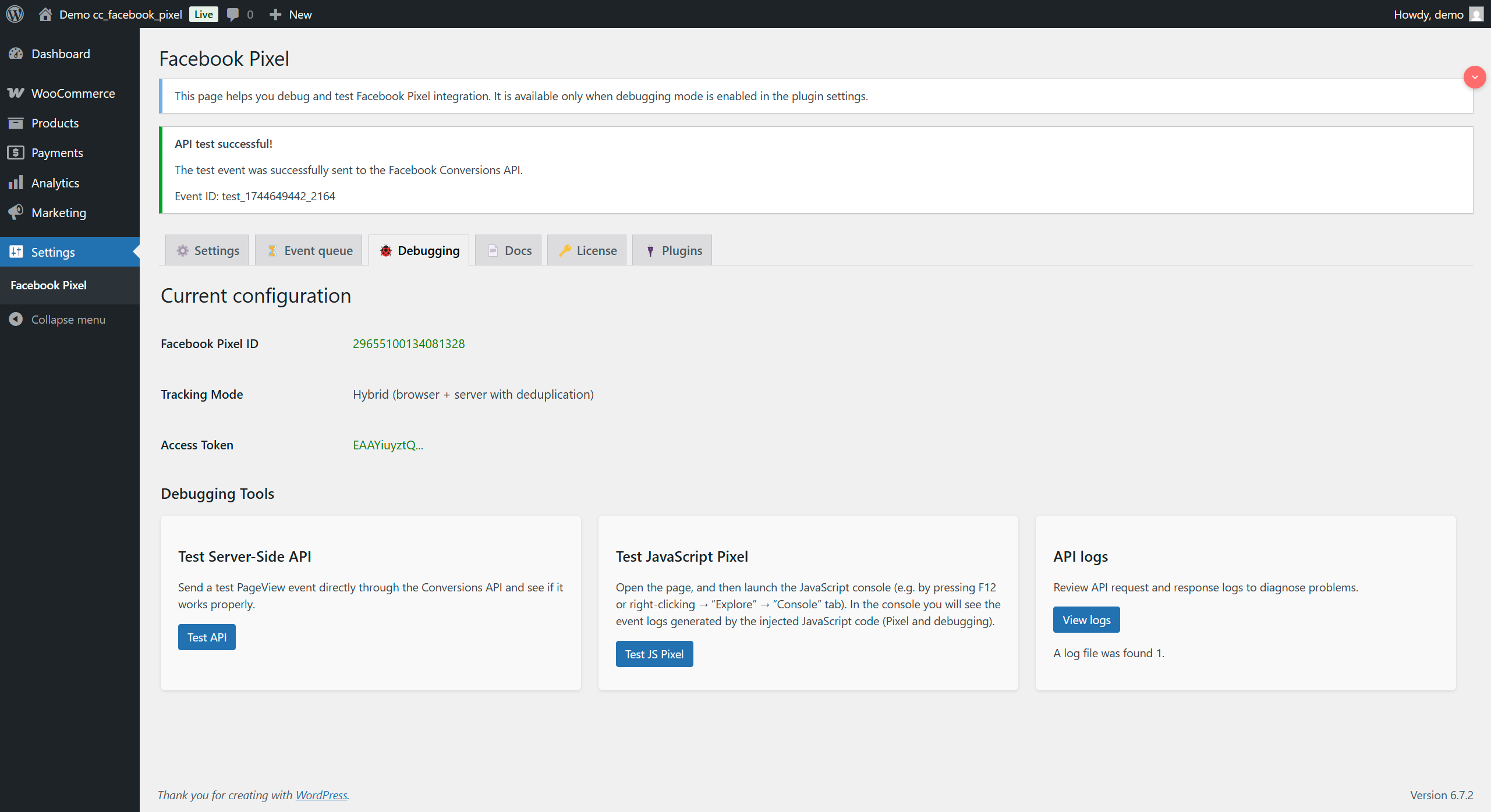The width and height of the screenshot is (1491, 812).
Task: Expand the red circular chevron button
Action: click(x=1474, y=77)
